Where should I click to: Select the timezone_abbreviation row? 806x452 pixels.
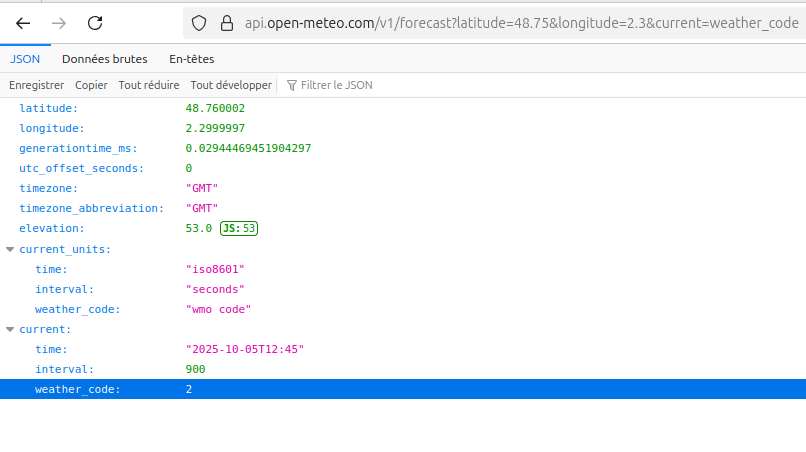pos(91,209)
